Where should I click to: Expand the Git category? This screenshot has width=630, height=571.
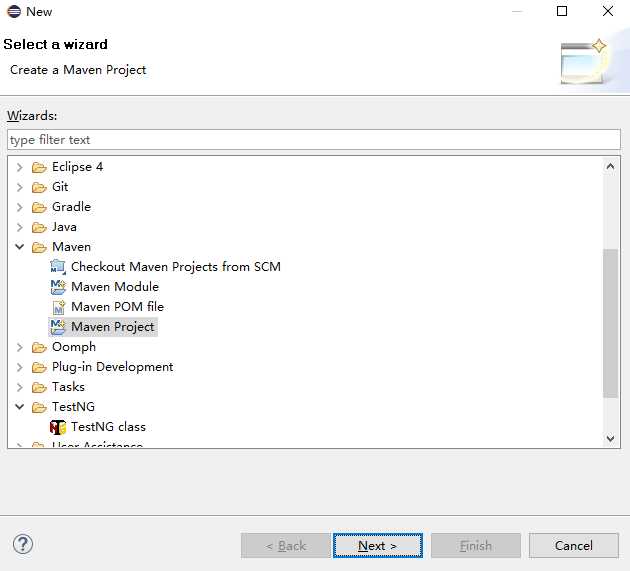[19, 187]
